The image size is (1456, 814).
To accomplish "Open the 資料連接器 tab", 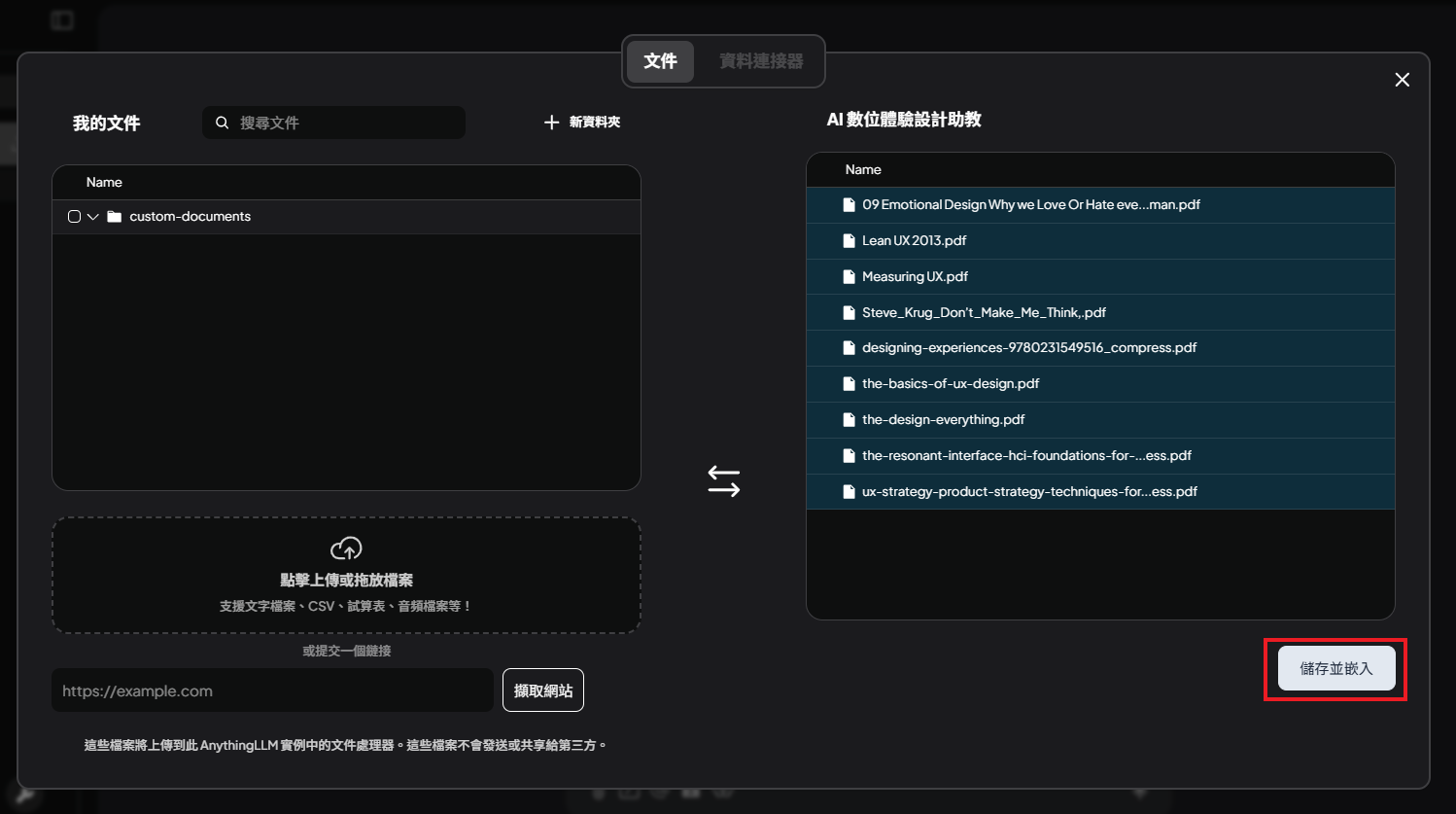I will pyautogui.click(x=761, y=61).
